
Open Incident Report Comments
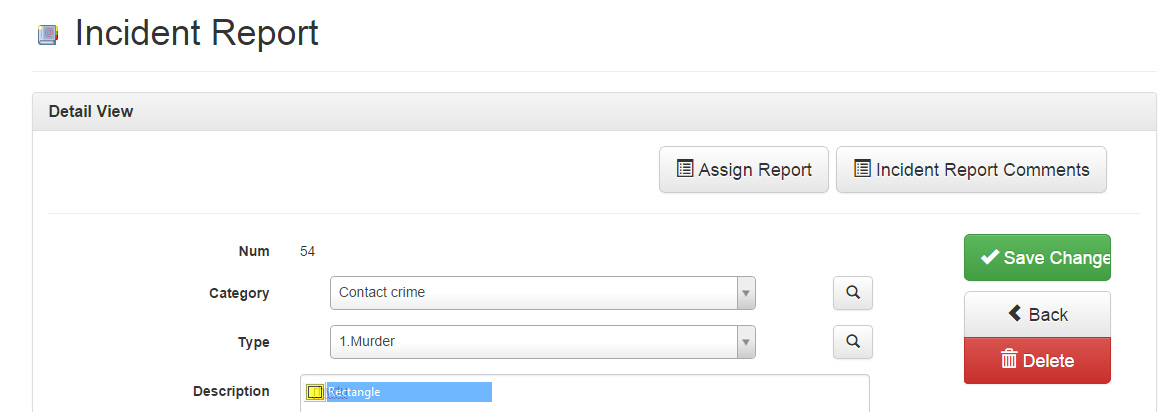pos(971,169)
